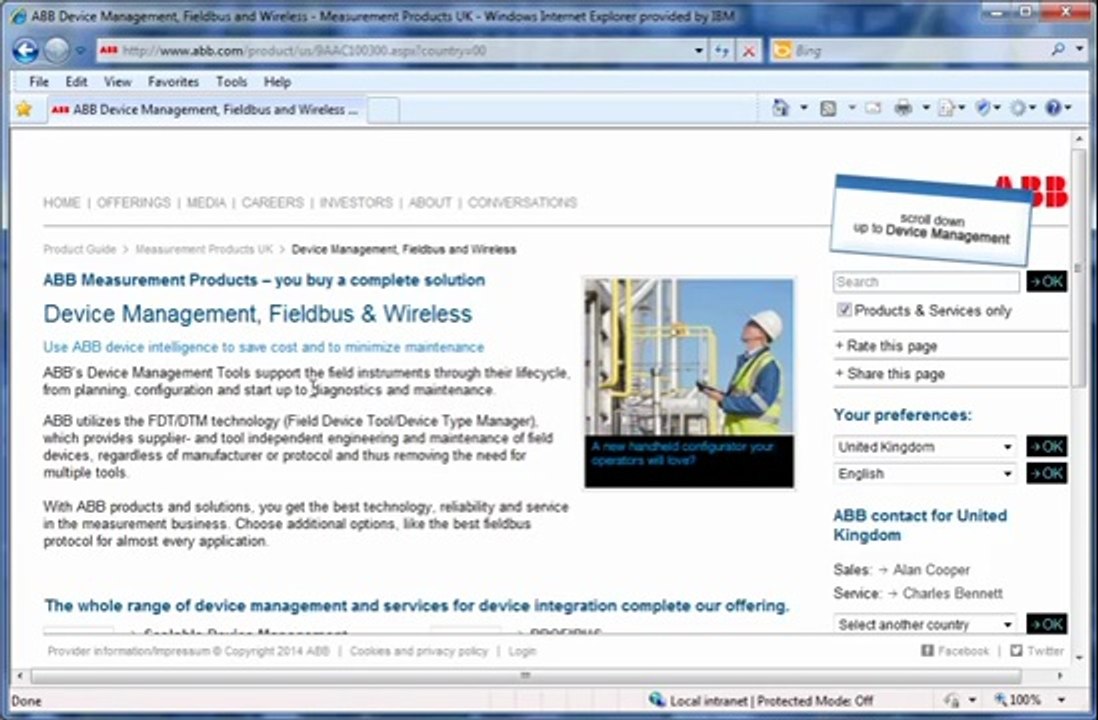Click the ABB site Search field

click(x=926, y=282)
